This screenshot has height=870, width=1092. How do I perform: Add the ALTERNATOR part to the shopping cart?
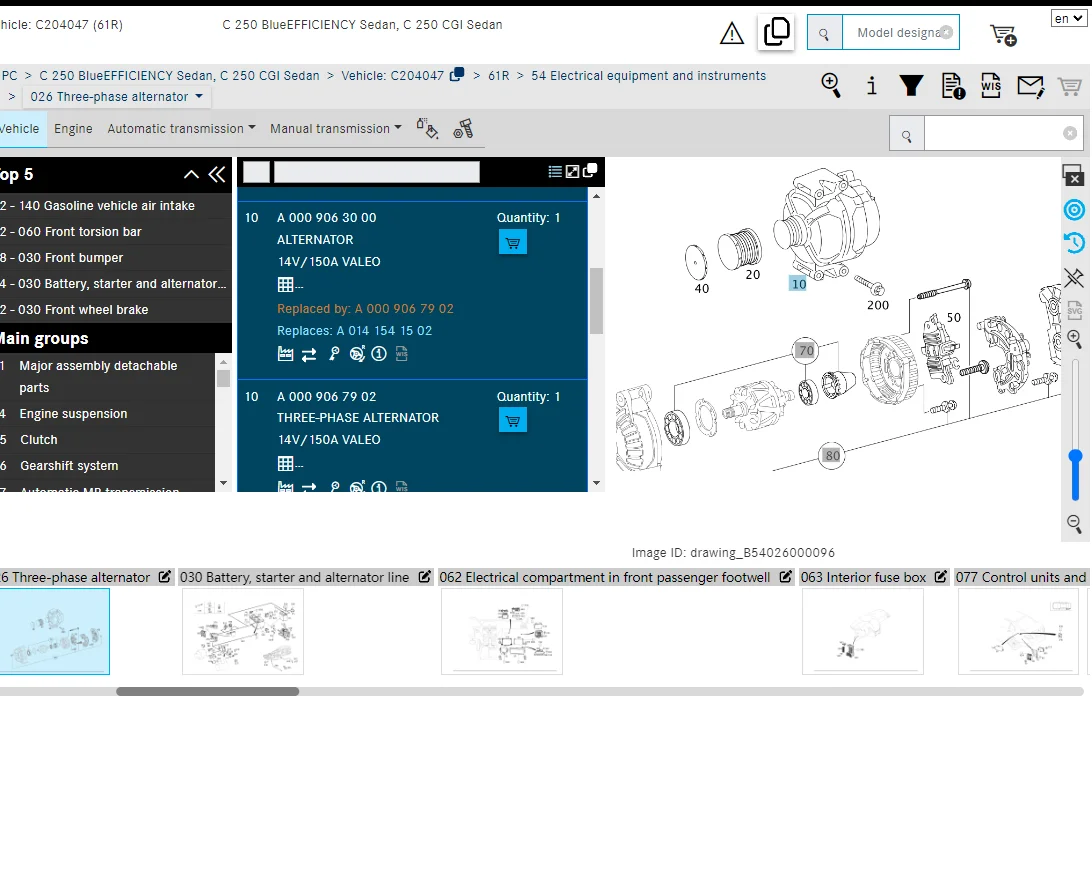(x=512, y=241)
